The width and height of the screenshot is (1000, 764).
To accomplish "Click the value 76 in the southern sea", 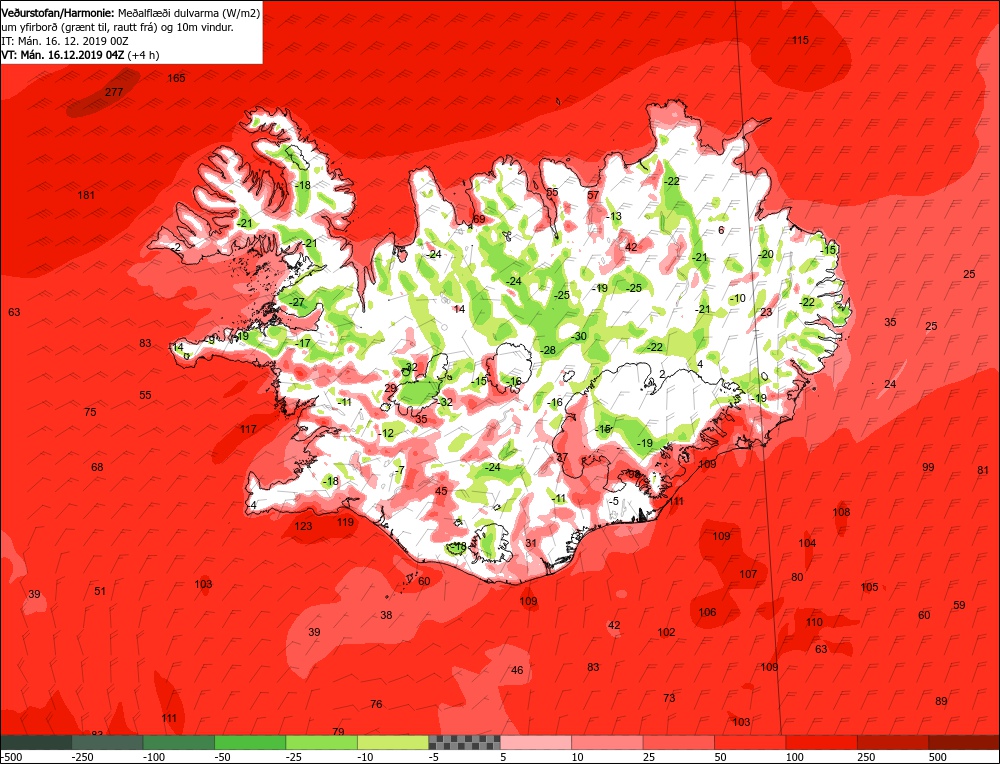I will pos(376,704).
